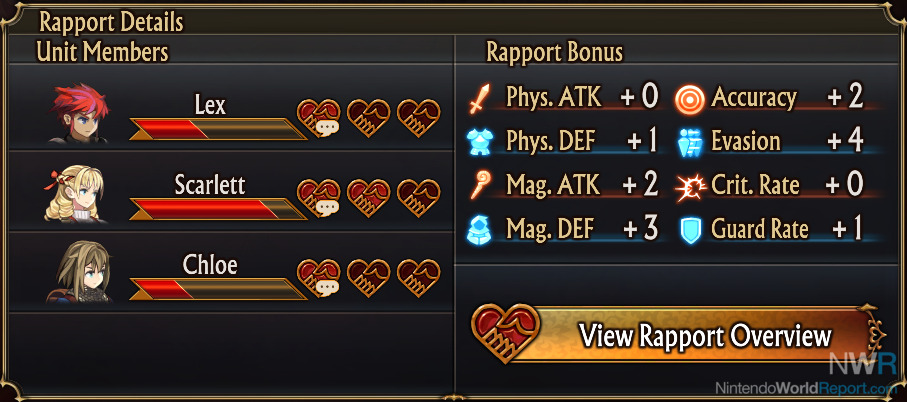
Task: Select Chloe's character portrait
Action: click(x=79, y=272)
